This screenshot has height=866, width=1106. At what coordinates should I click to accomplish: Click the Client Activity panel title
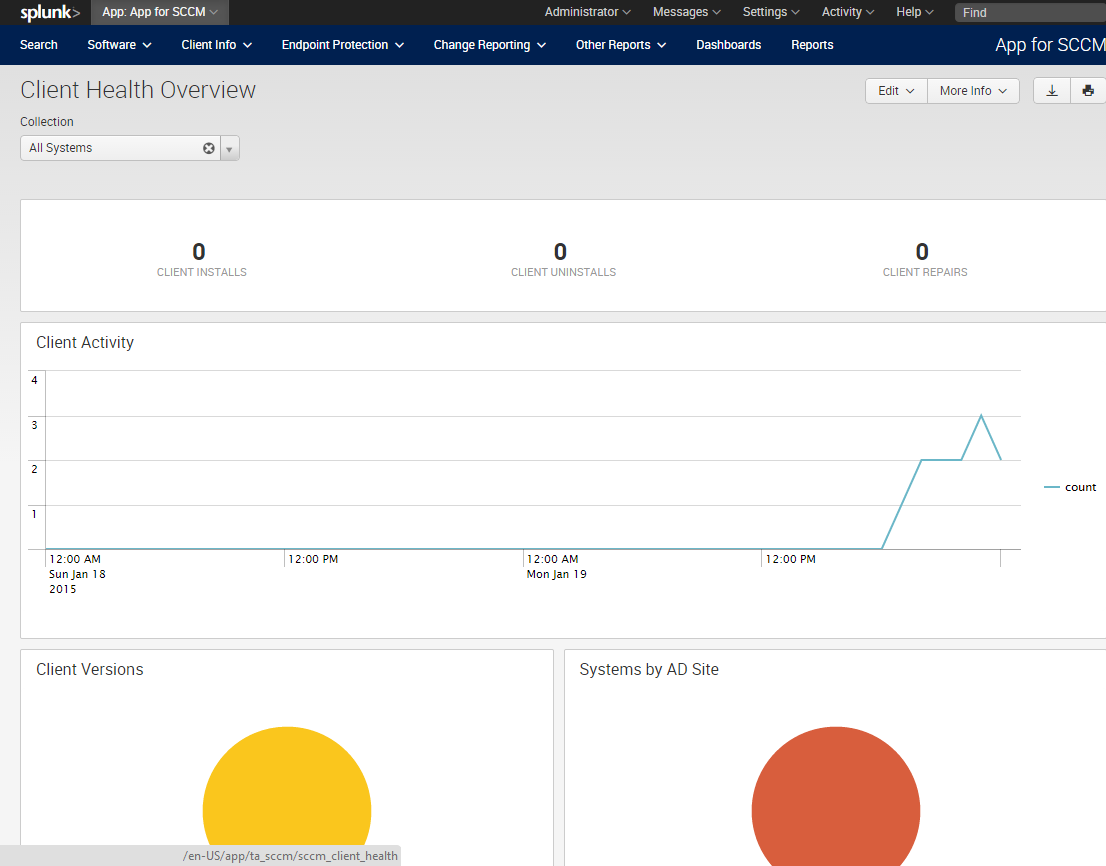[85, 343]
